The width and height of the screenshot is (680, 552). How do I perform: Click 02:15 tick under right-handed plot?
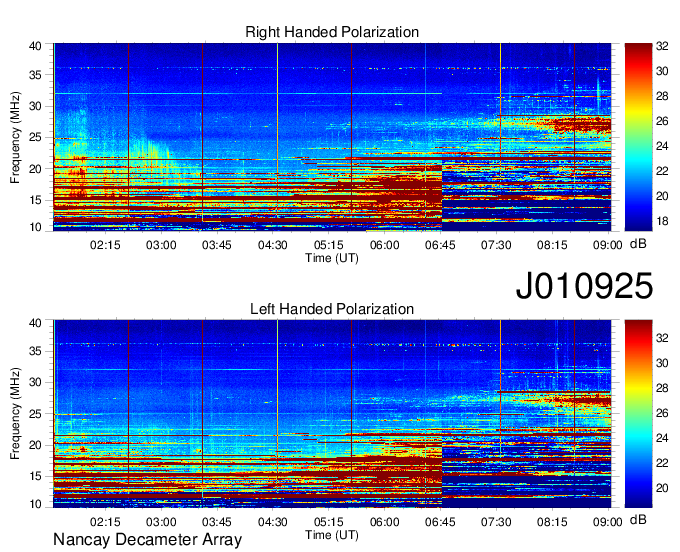tap(105, 245)
